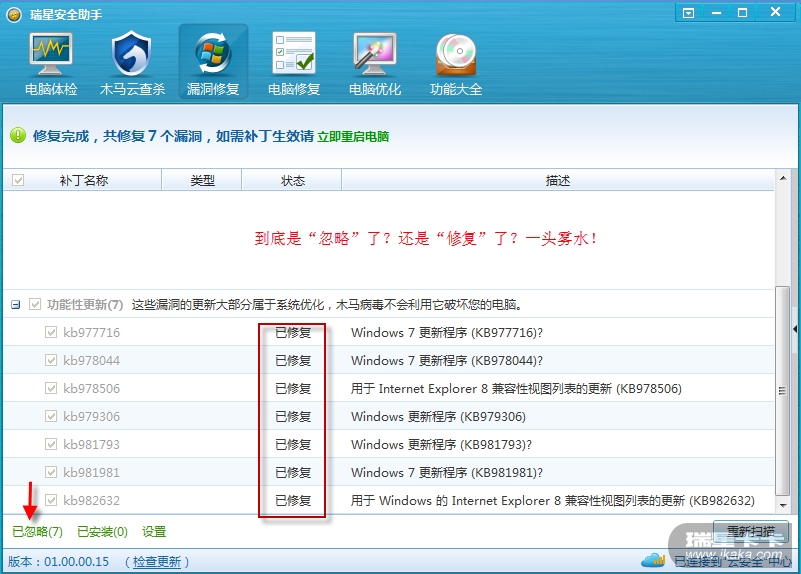Open 木马云查杀 trojan cloud scan
The height and width of the screenshot is (574, 801).
[x=132, y=64]
